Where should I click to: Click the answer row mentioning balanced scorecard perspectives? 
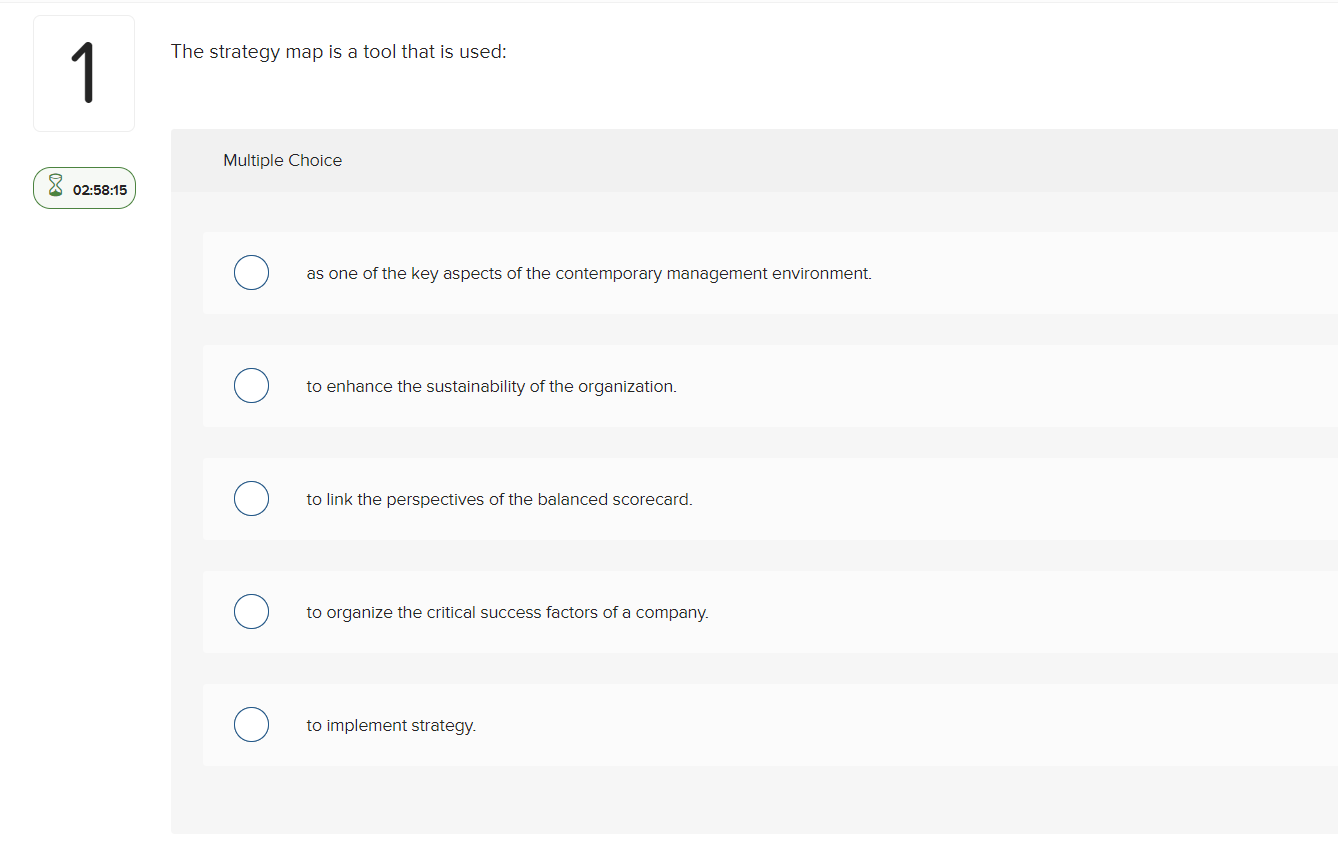pyautogui.click(x=600, y=498)
